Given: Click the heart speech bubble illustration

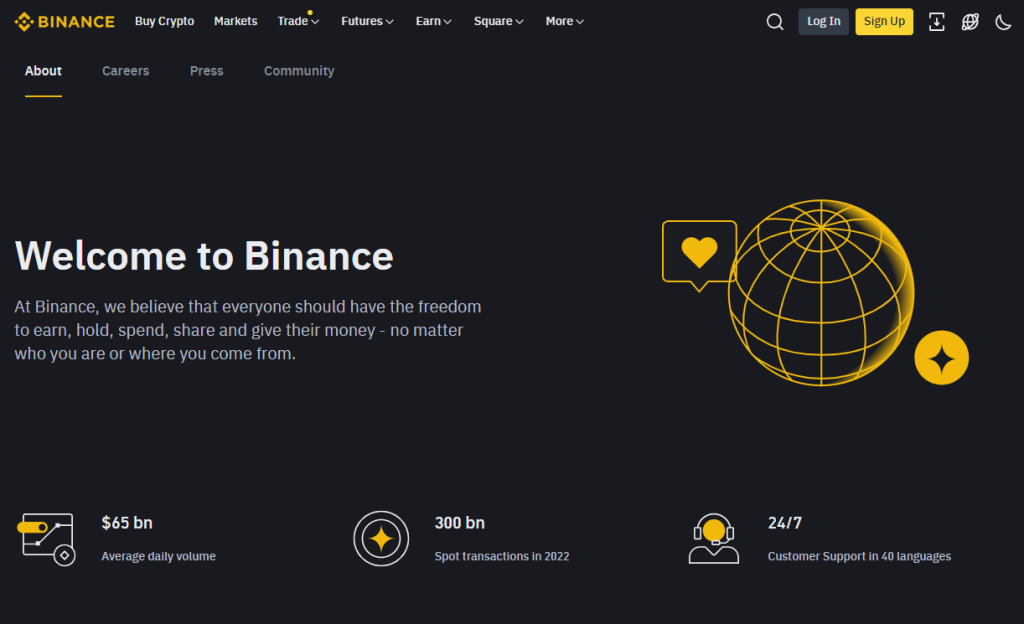Looking at the screenshot, I should [x=699, y=251].
